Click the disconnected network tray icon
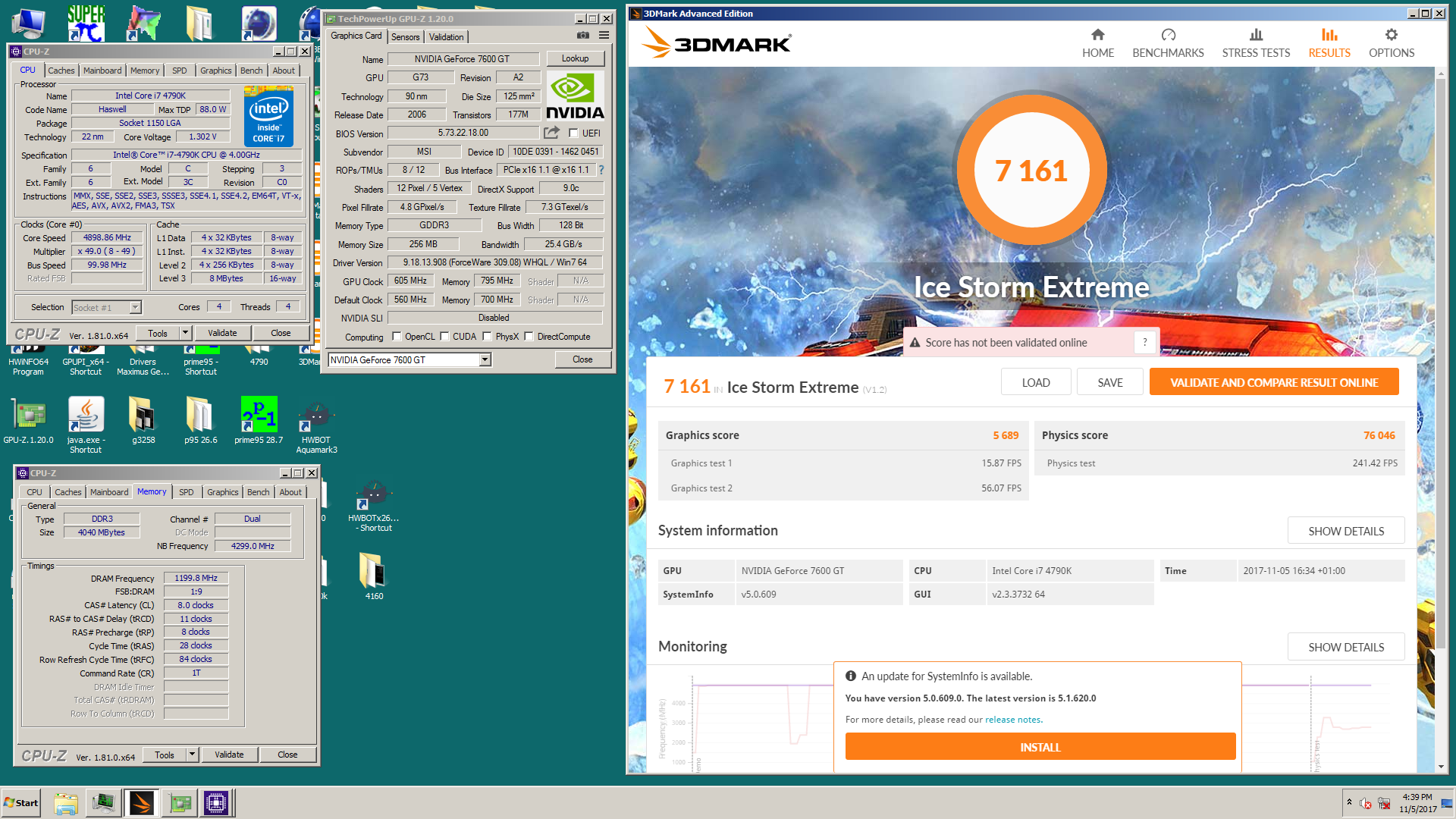 coord(1384,803)
